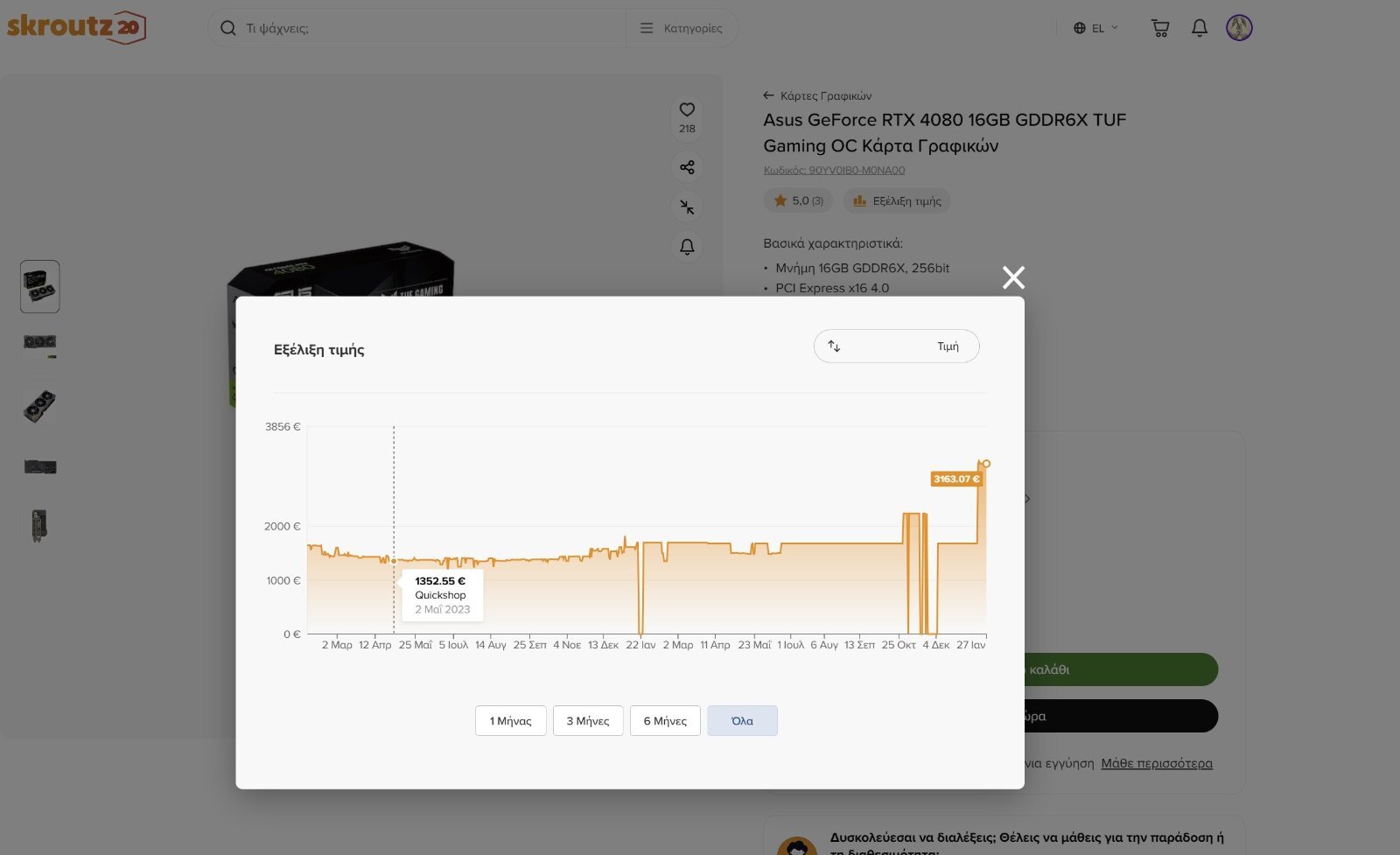Click product code 90YV0IB0-M0NA00
Screen dimensions: 1400x855
834,170
